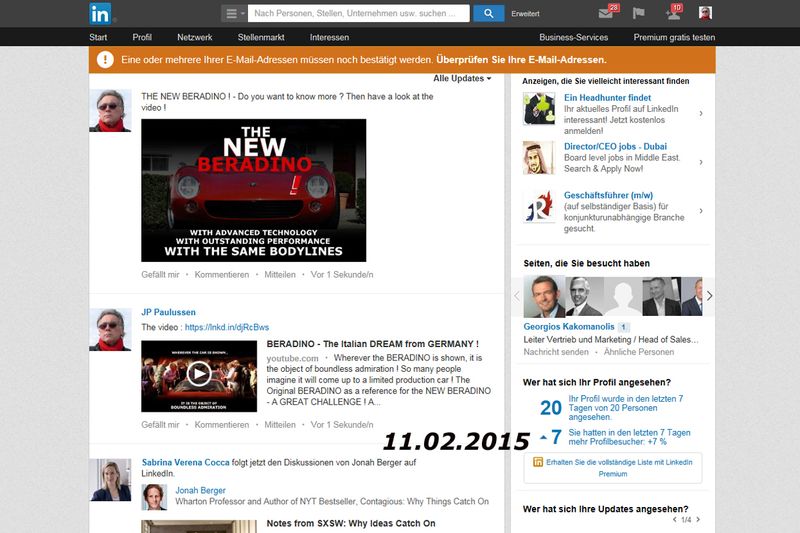Viewport: 800px width, 533px height.
Task: Play the BERADINO YouTube video thumbnail
Action: (x=199, y=376)
